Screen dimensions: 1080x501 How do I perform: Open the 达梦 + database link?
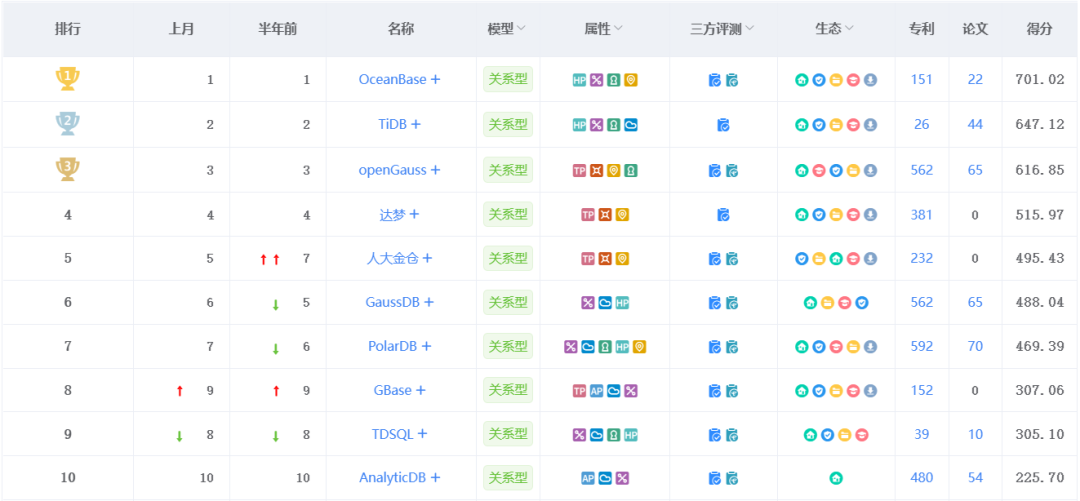[399, 214]
